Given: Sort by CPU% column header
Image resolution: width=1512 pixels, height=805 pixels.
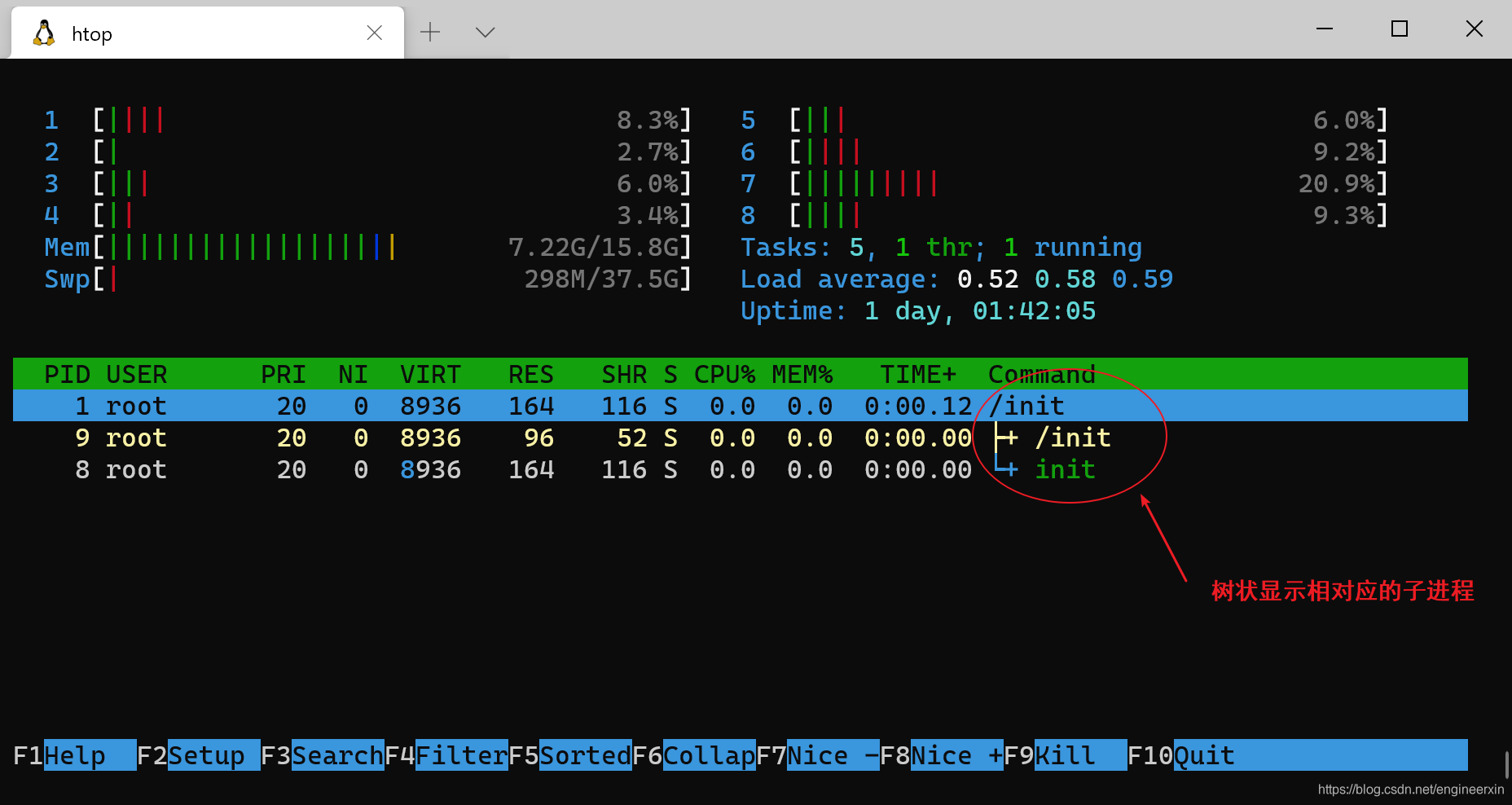Looking at the screenshot, I should tap(725, 375).
